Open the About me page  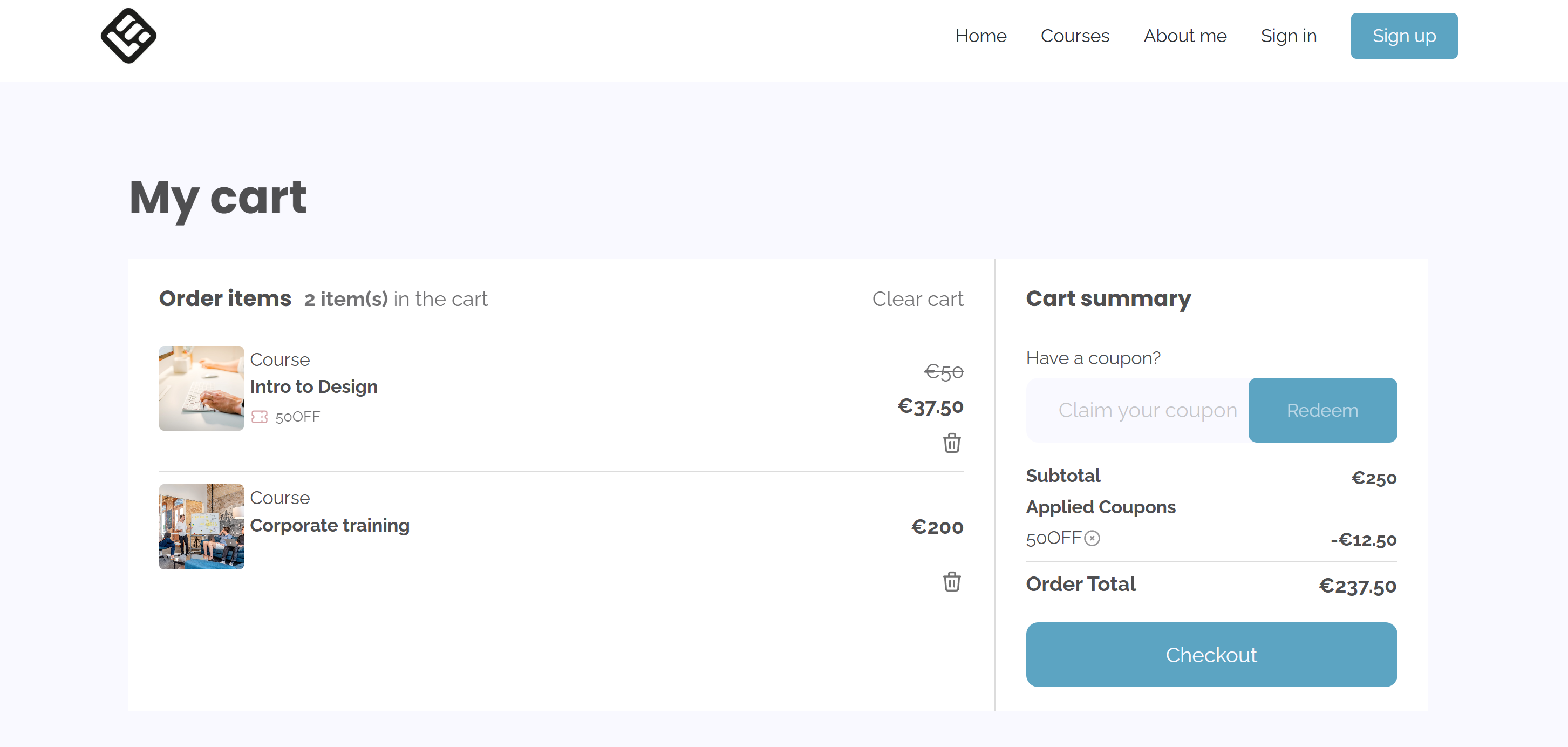[x=1184, y=36]
